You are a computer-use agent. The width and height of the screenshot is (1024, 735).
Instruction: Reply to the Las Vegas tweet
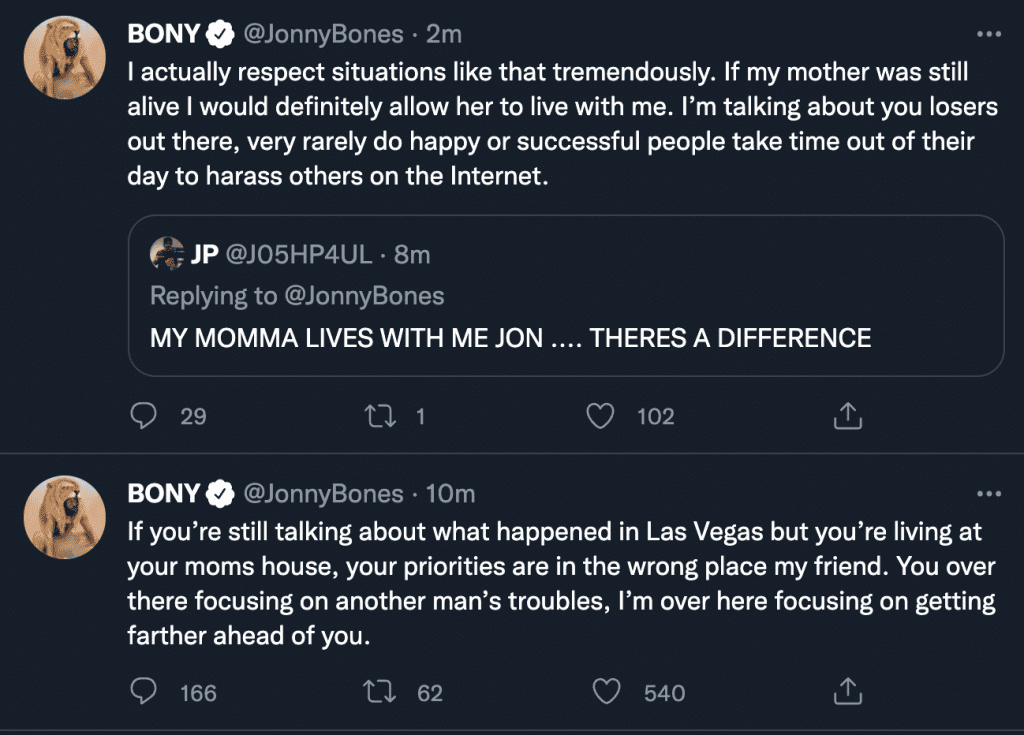pyautogui.click(x=143, y=692)
